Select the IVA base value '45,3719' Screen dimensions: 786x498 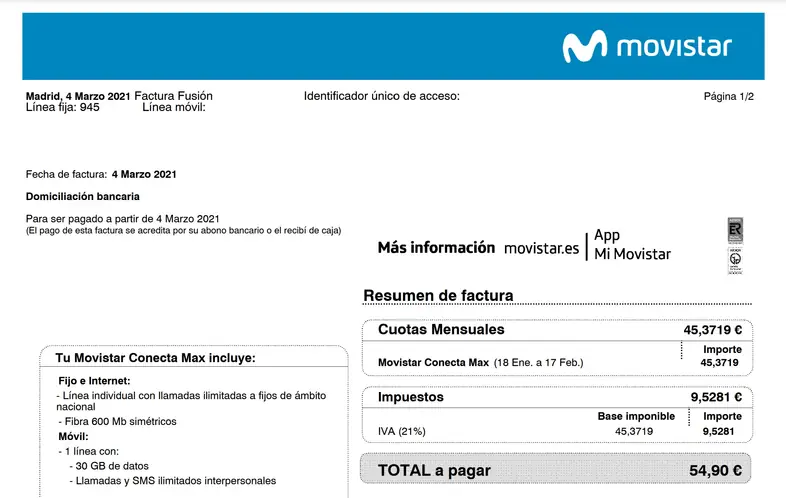point(634,431)
